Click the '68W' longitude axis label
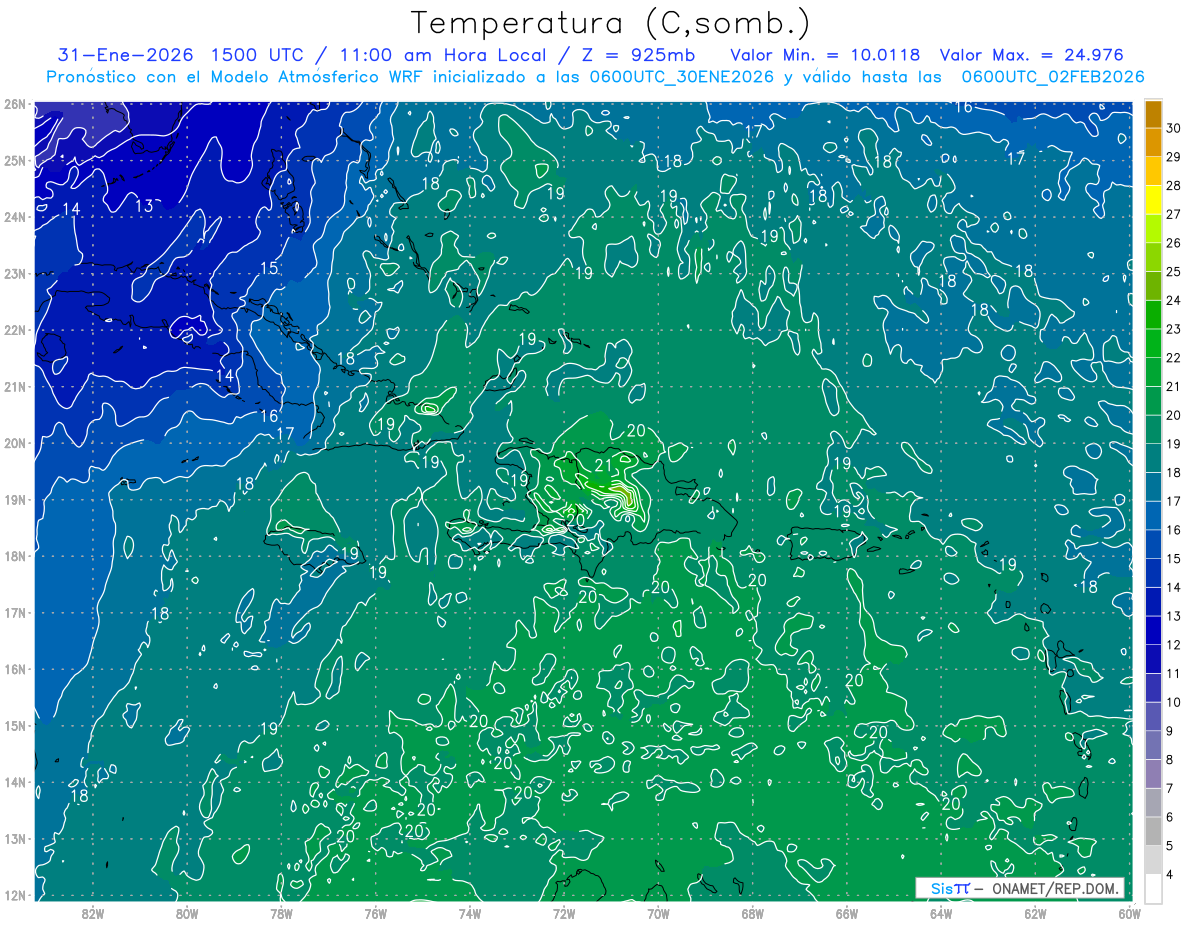Image resolution: width=1200 pixels, height=927 pixels. [x=752, y=913]
